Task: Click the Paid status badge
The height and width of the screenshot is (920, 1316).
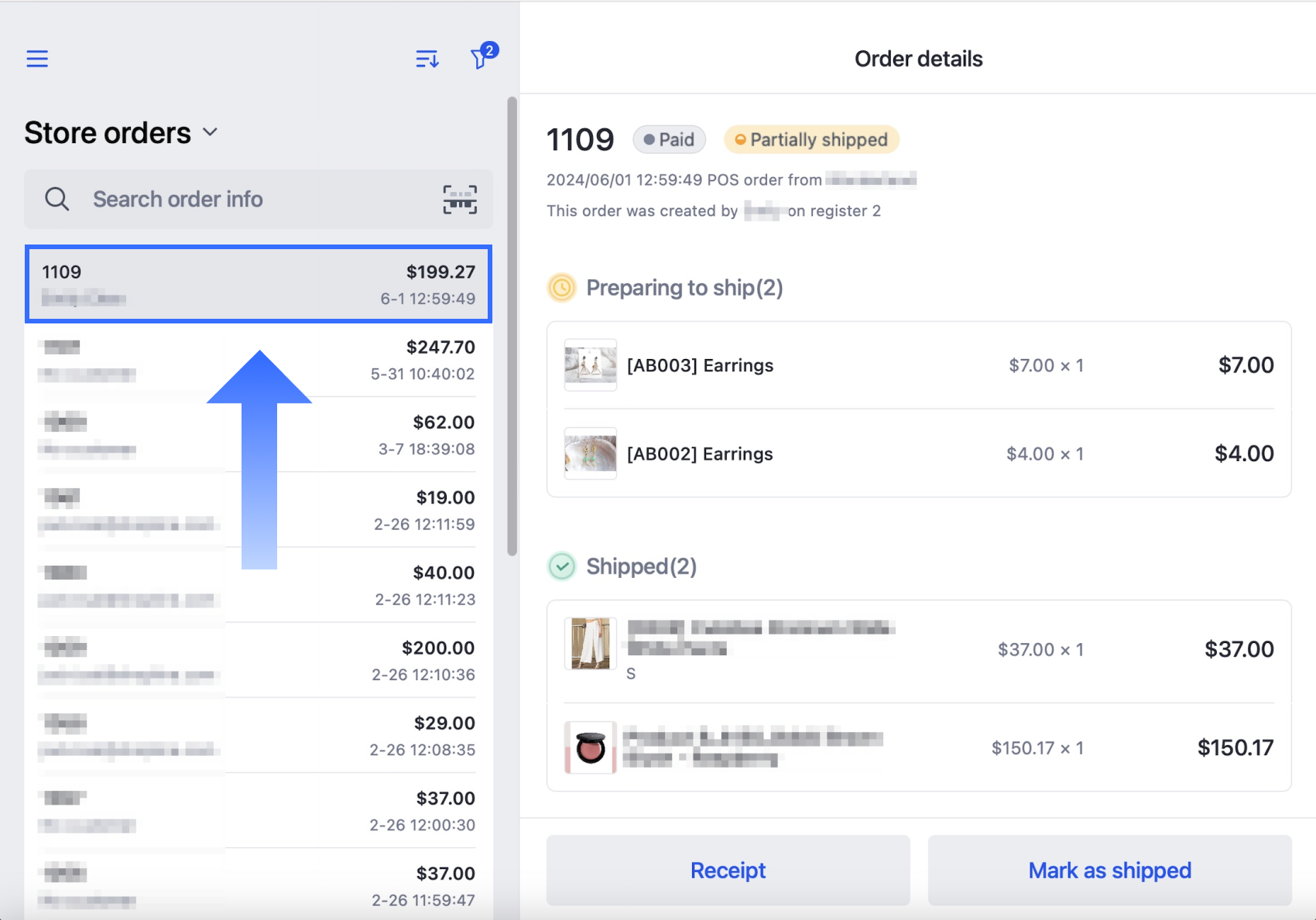Action: [669, 139]
